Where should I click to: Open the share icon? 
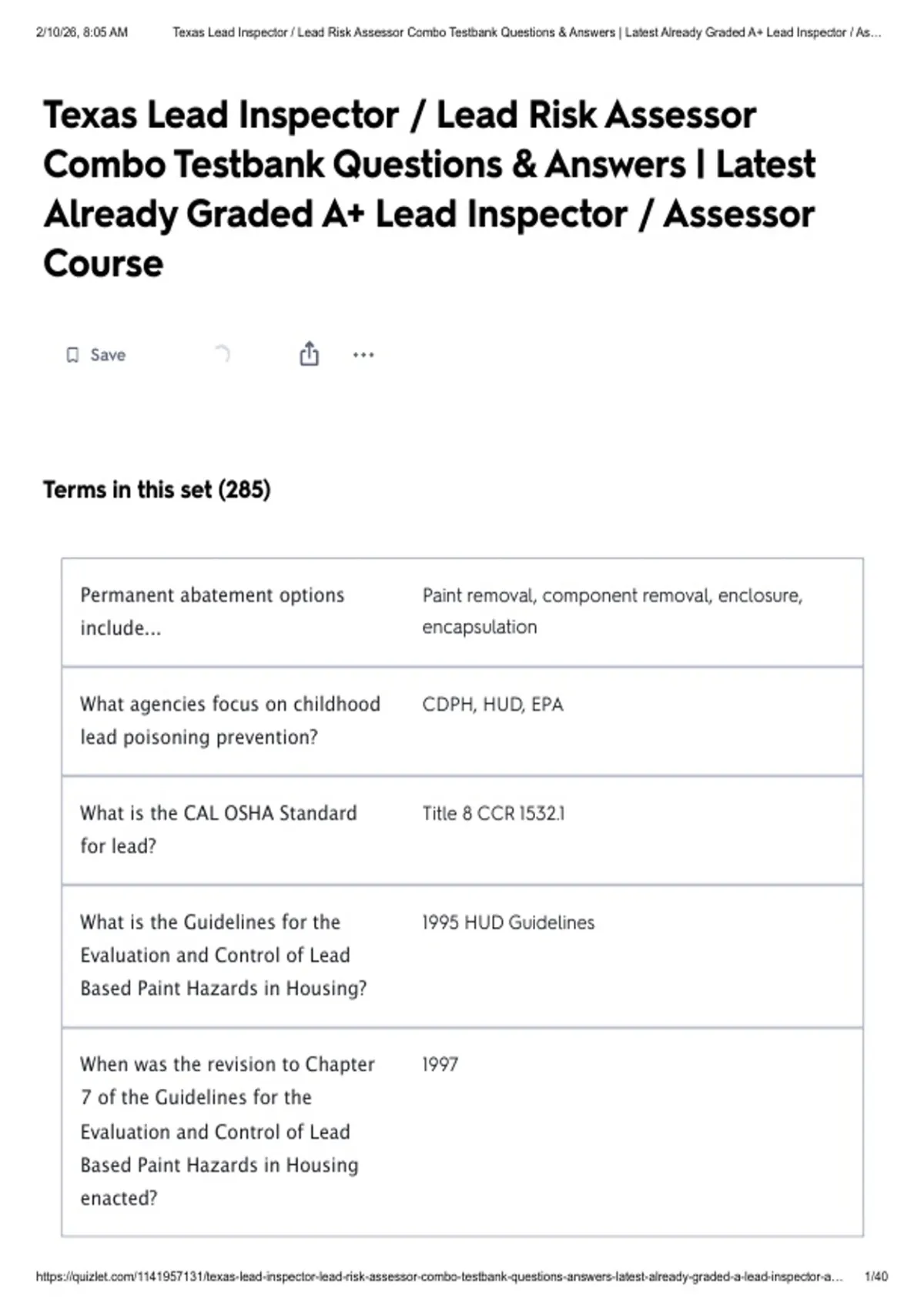[309, 353]
